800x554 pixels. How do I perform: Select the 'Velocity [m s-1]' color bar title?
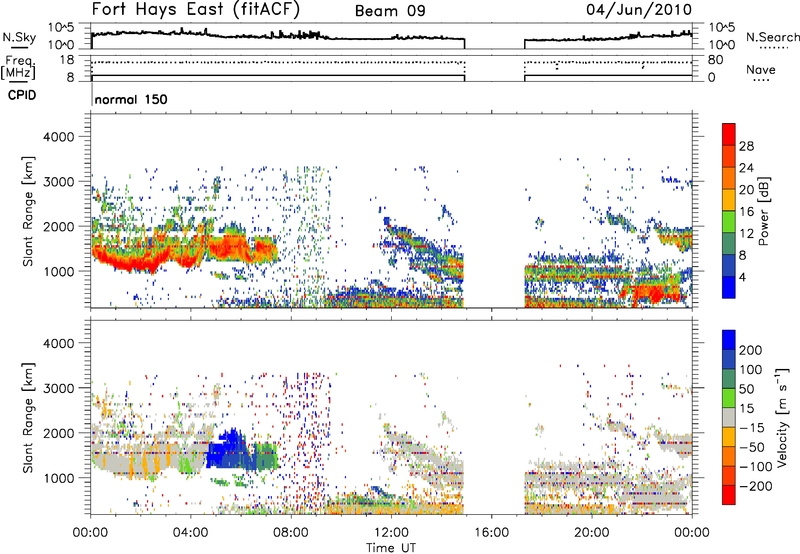782,418
